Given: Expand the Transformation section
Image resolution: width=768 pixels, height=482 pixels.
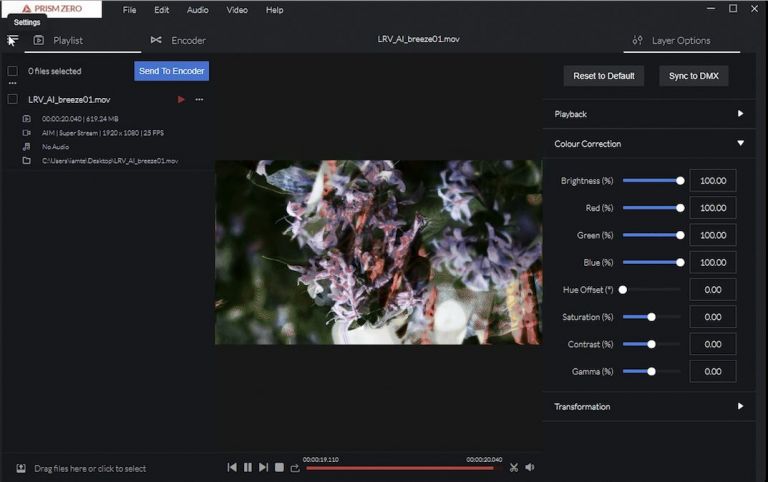Looking at the screenshot, I should click(x=740, y=406).
